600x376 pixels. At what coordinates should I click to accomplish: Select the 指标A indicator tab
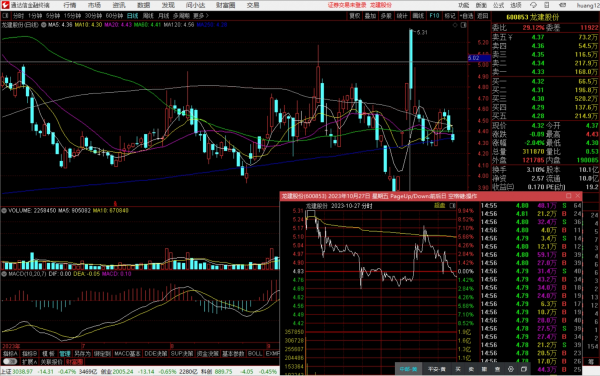(9, 354)
